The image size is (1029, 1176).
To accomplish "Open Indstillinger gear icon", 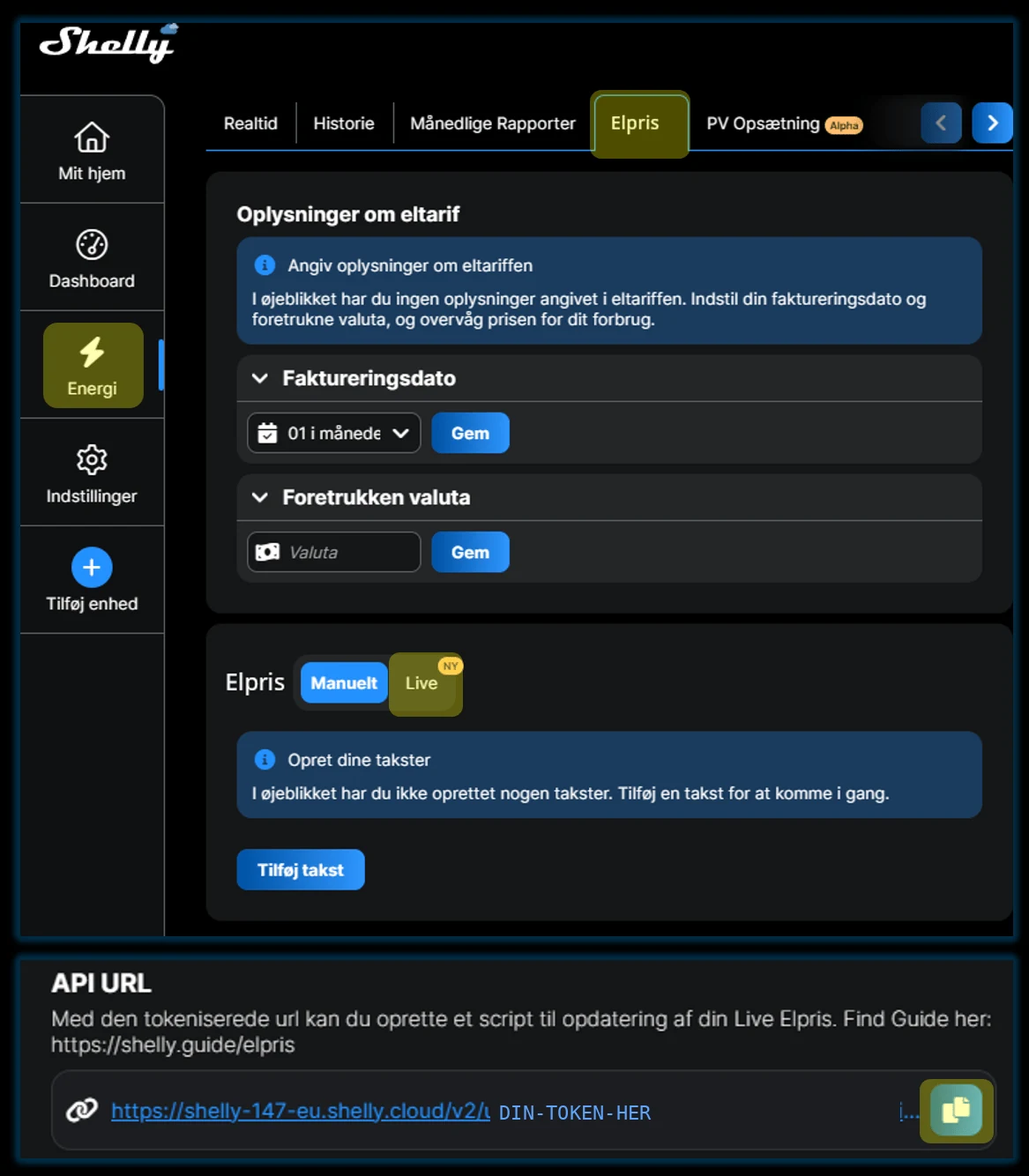I will point(92,459).
